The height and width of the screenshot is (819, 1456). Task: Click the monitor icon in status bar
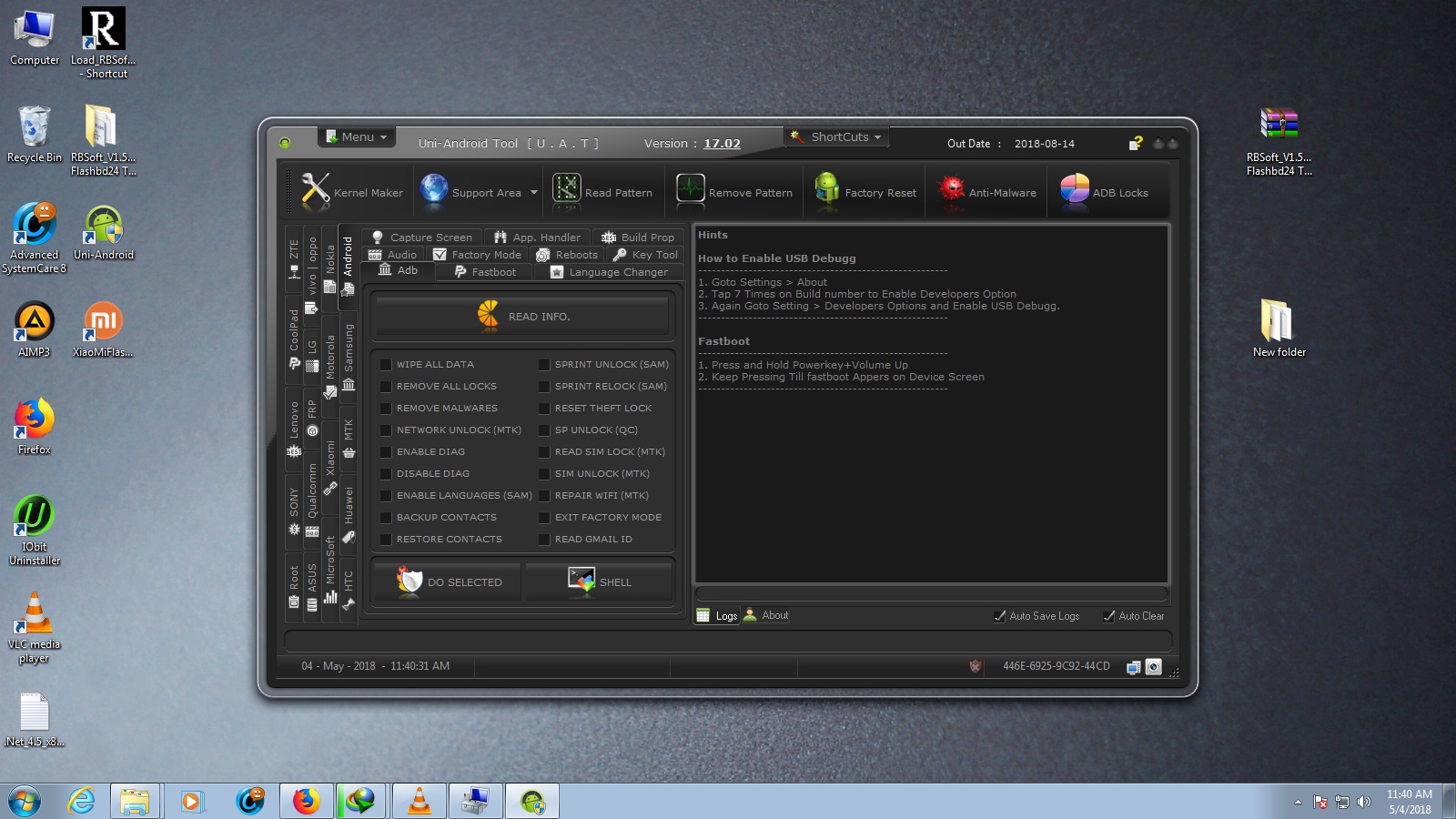click(x=1133, y=667)
